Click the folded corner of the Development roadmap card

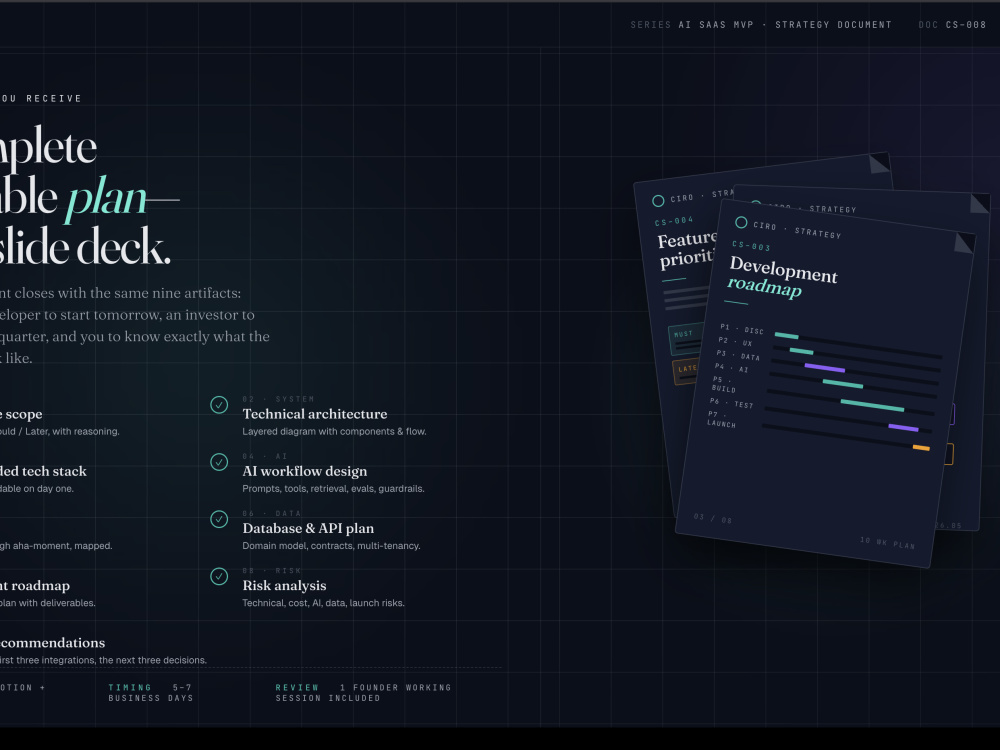click(965, 242)
